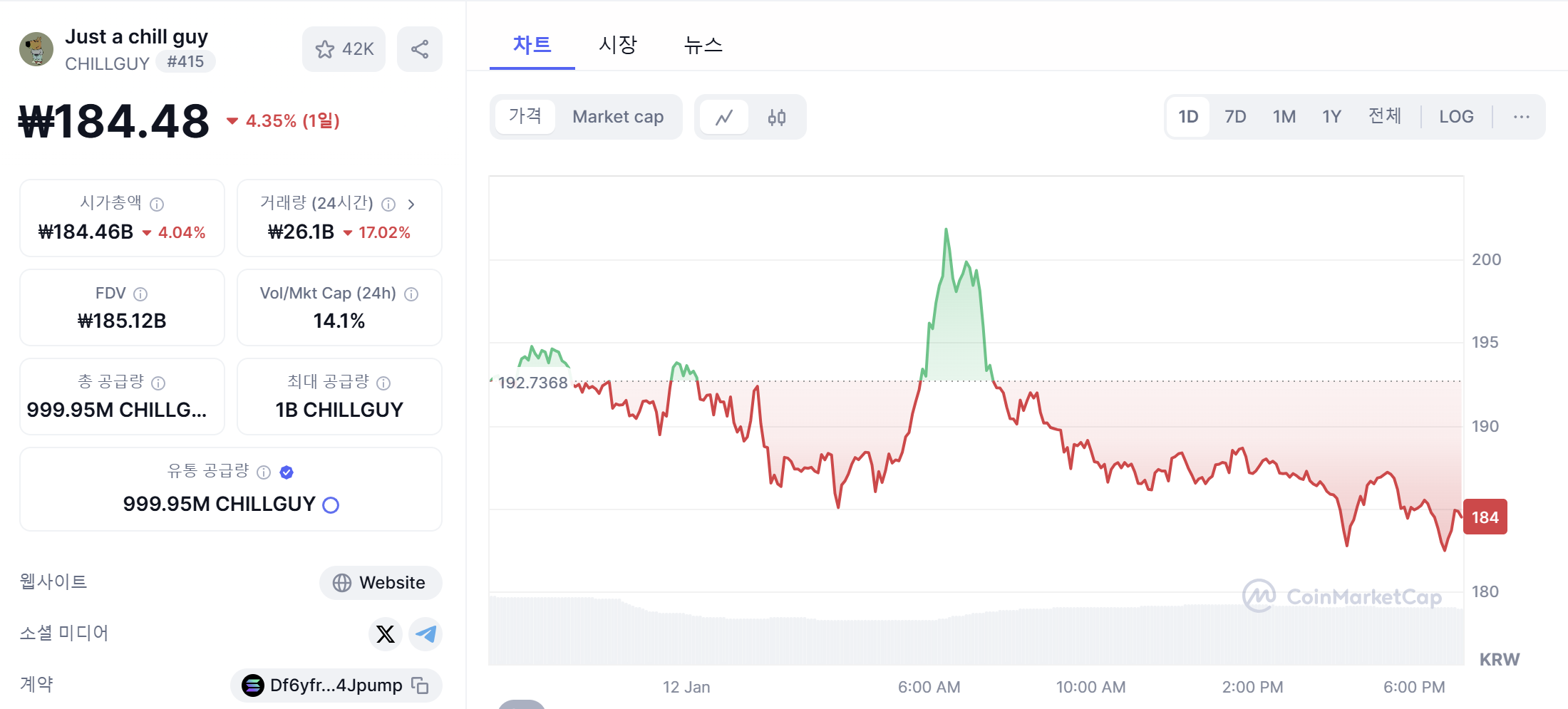
Task: Open info icon next to 거래량 (24시간)
Action: (388, 205)
